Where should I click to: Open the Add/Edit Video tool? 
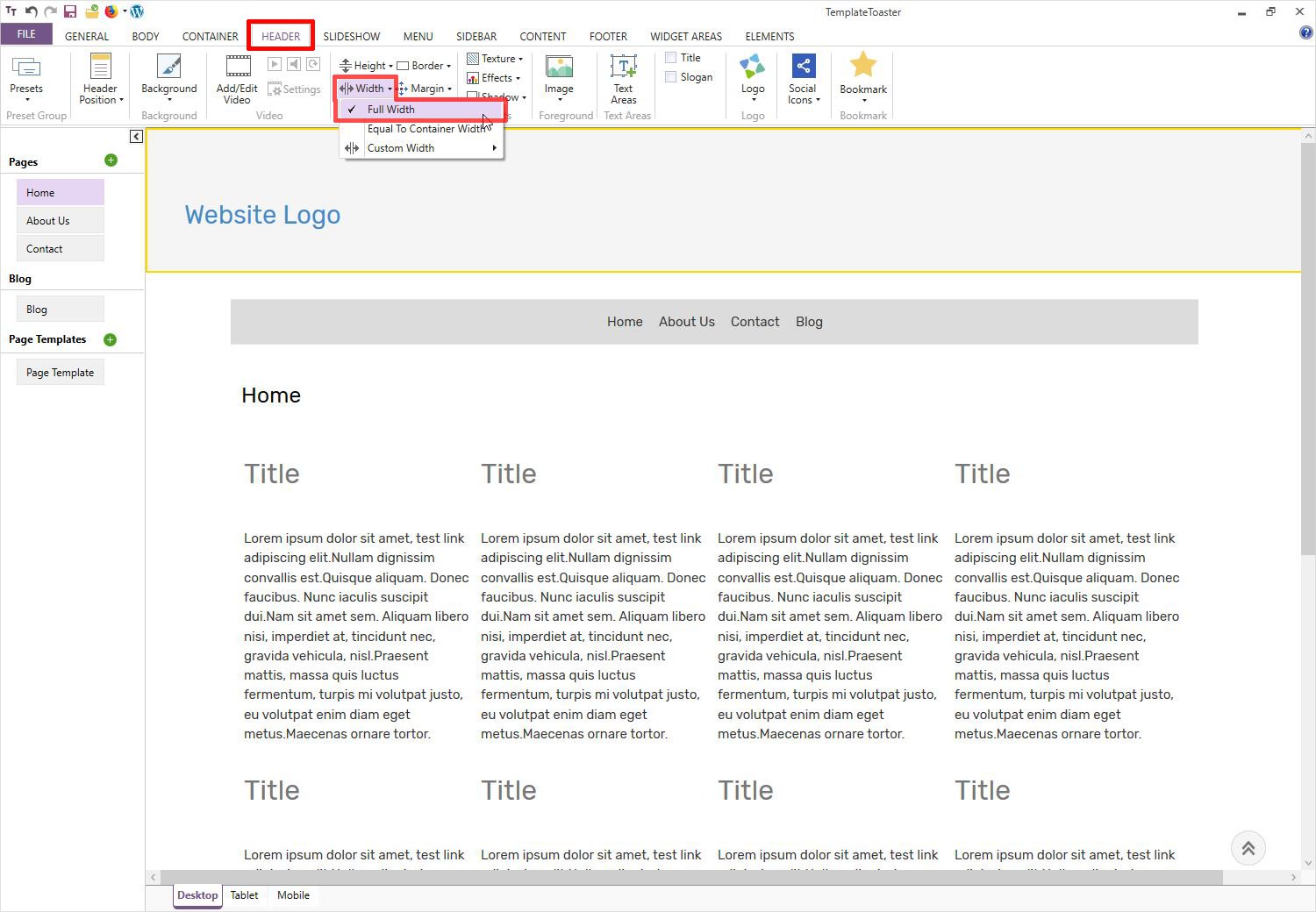click(237, 78)
